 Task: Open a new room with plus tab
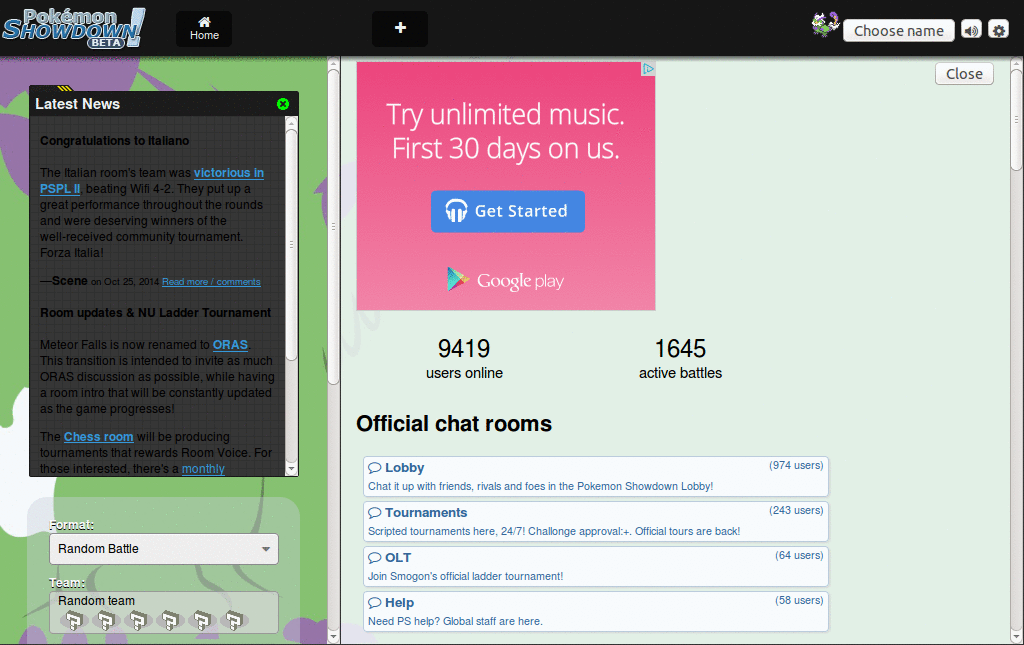(x=400, y=28)
